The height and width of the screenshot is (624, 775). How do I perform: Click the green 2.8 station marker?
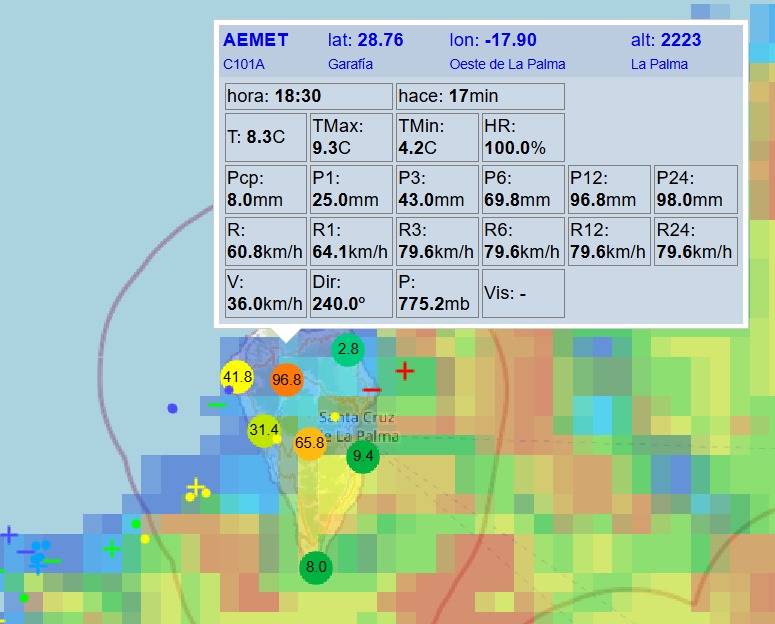click(x=348, y=350)
